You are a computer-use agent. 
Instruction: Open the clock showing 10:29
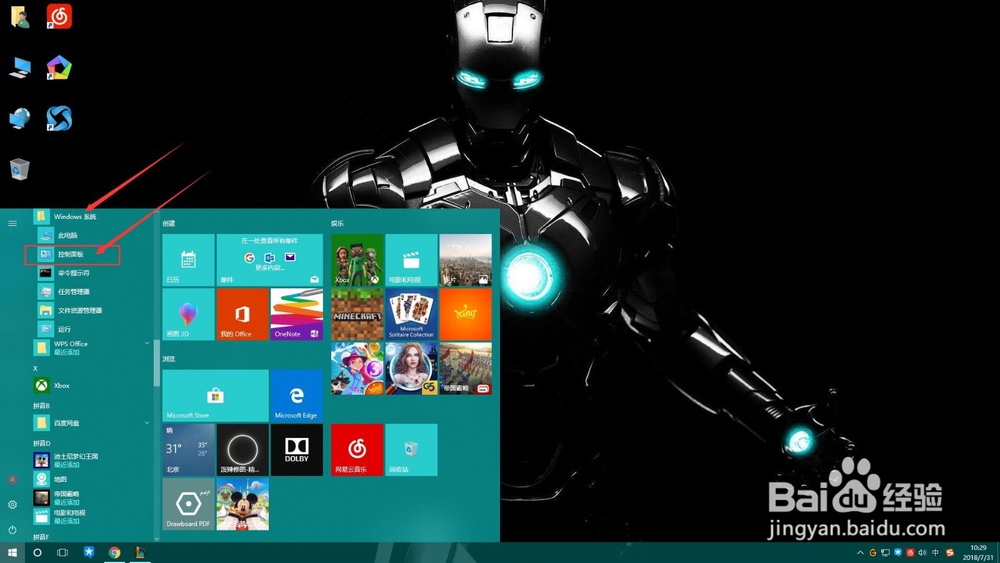point(978,553)
